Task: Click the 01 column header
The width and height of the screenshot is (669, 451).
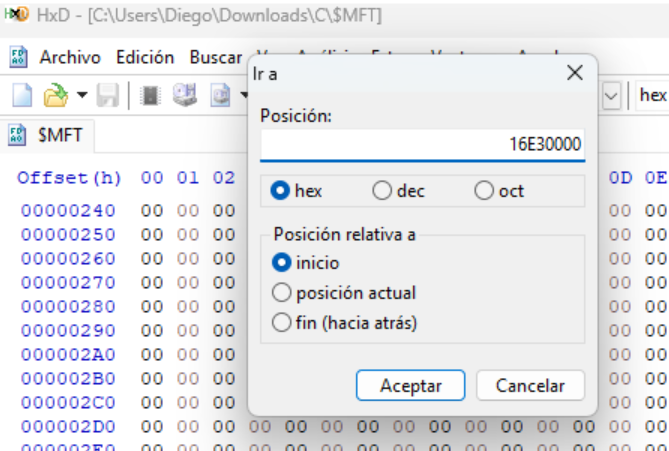Action: [x=188, y=177]
